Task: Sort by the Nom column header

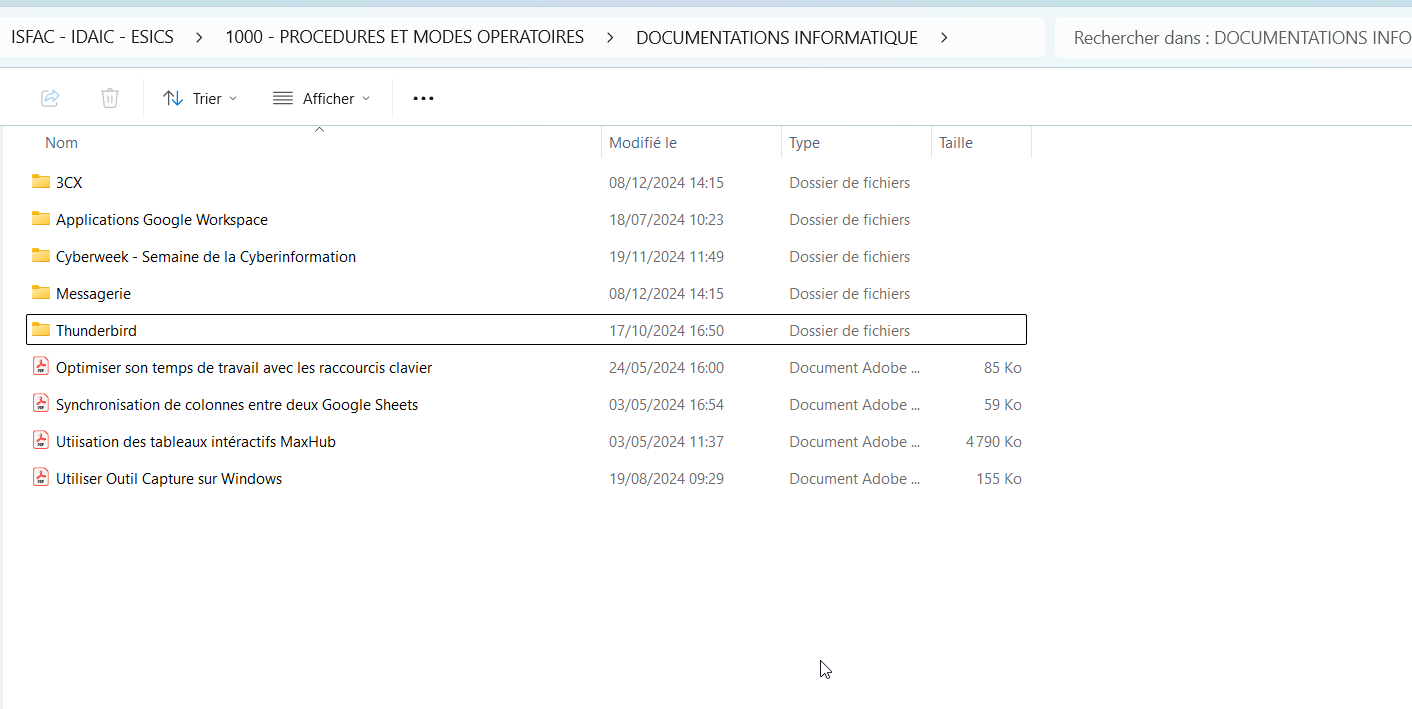Action: pyautogui.click(x=61, y=143)
